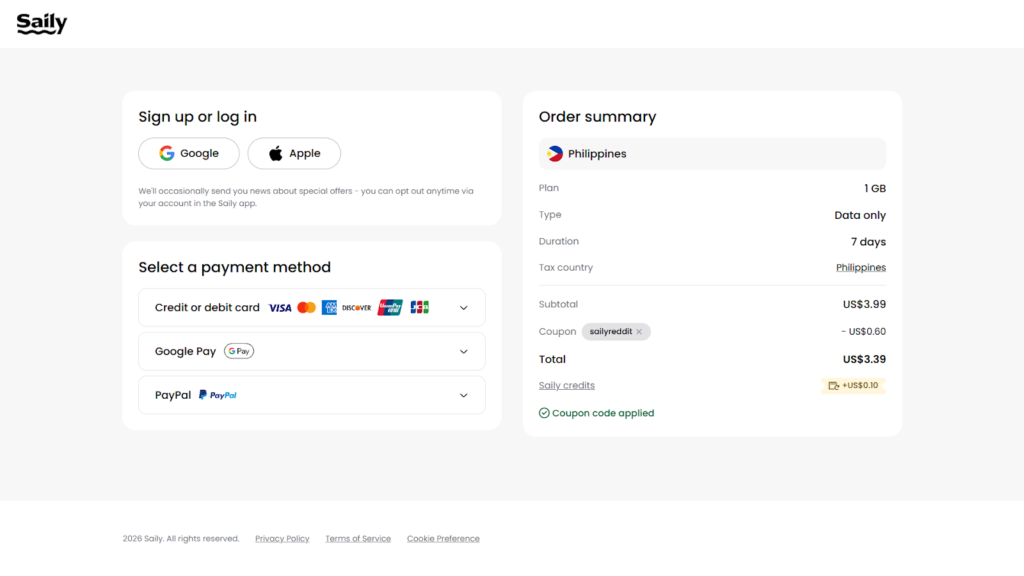Click the PayPal logo icon

click(x=218, y=395)
